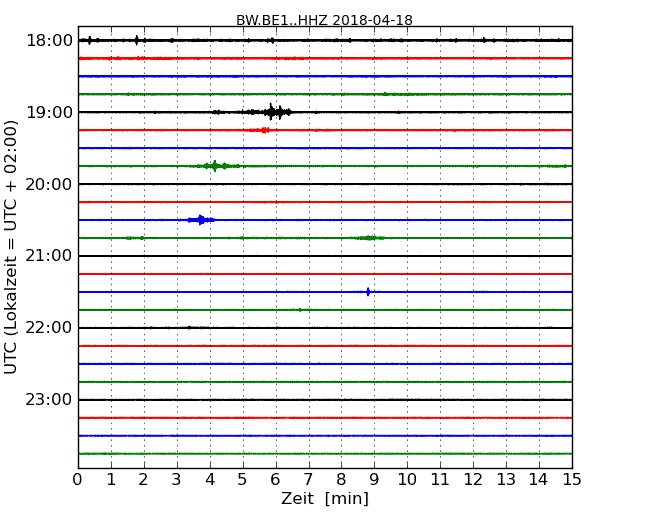Click x-axis tick label 15

tap(572, 479)
